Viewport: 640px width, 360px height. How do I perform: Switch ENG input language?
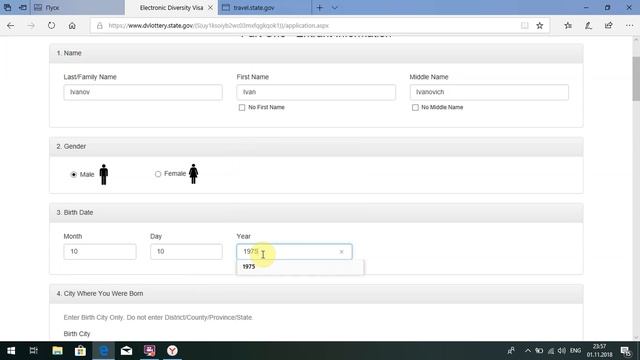576,351
